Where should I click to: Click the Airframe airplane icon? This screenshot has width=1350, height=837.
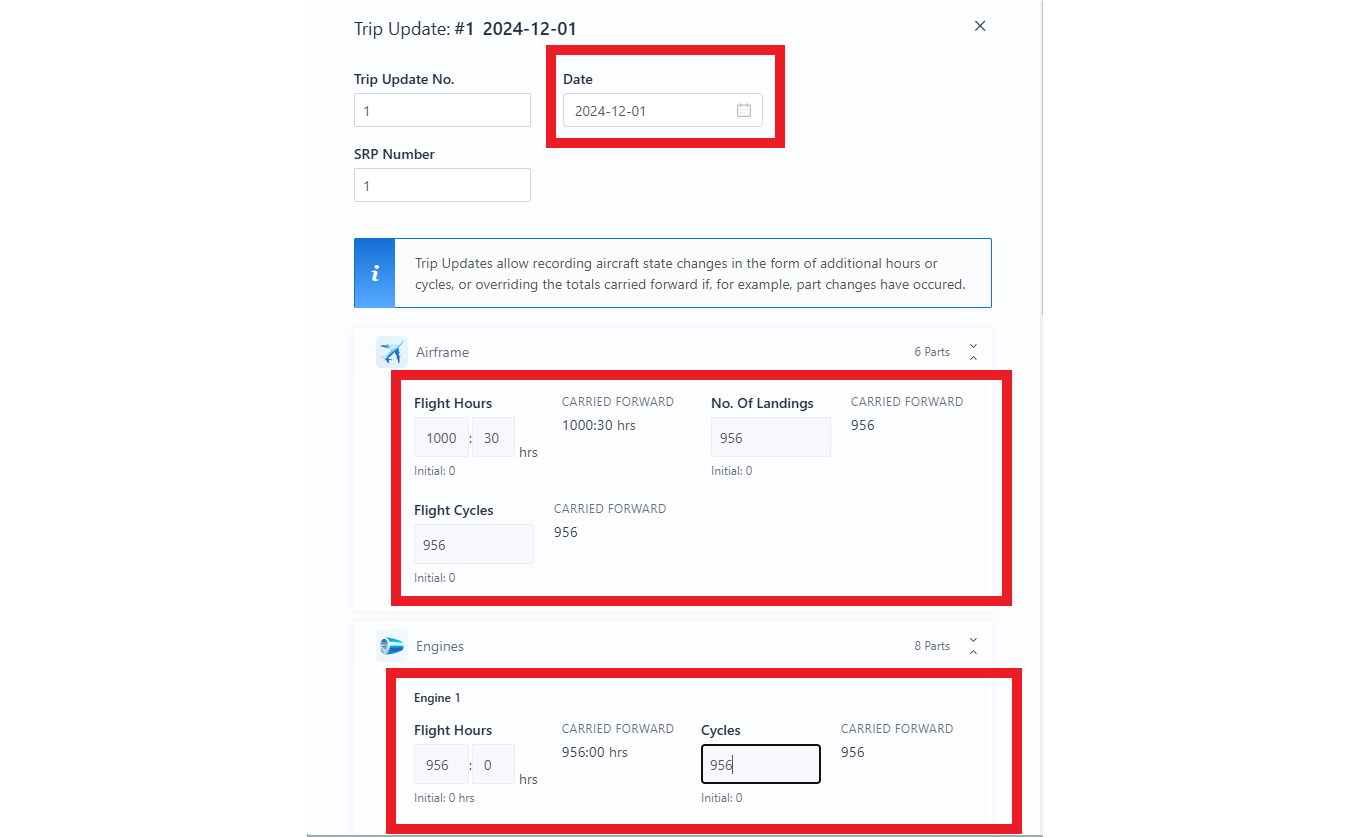[391, 352]
